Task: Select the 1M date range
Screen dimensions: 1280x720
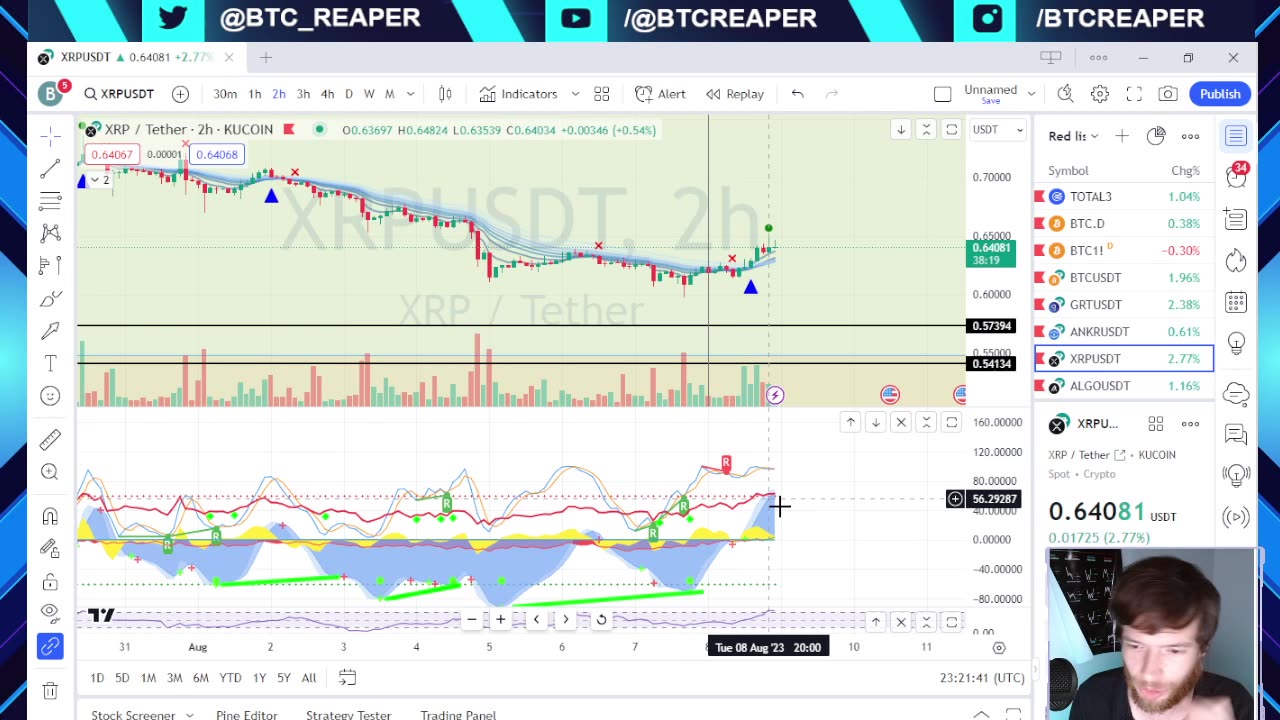Action: [x=148, y=678]
